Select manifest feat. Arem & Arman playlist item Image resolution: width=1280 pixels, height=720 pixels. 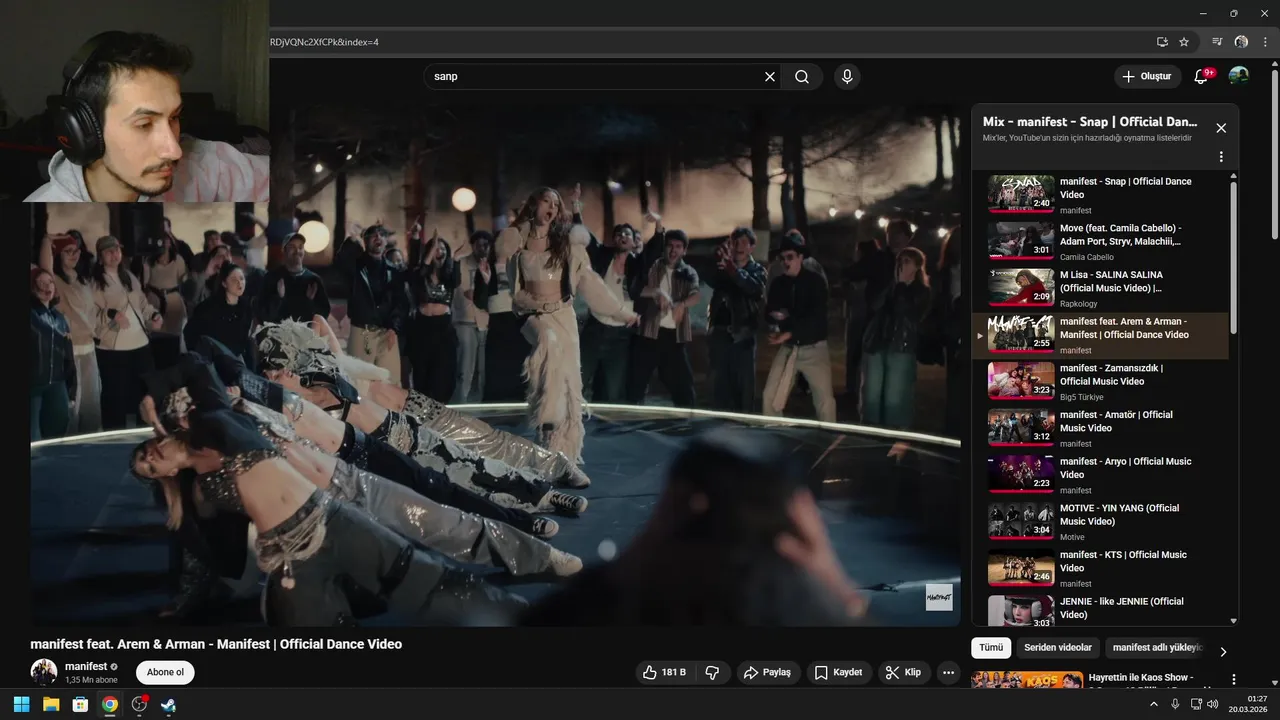pyautogui.click(x=1101, y=334)
